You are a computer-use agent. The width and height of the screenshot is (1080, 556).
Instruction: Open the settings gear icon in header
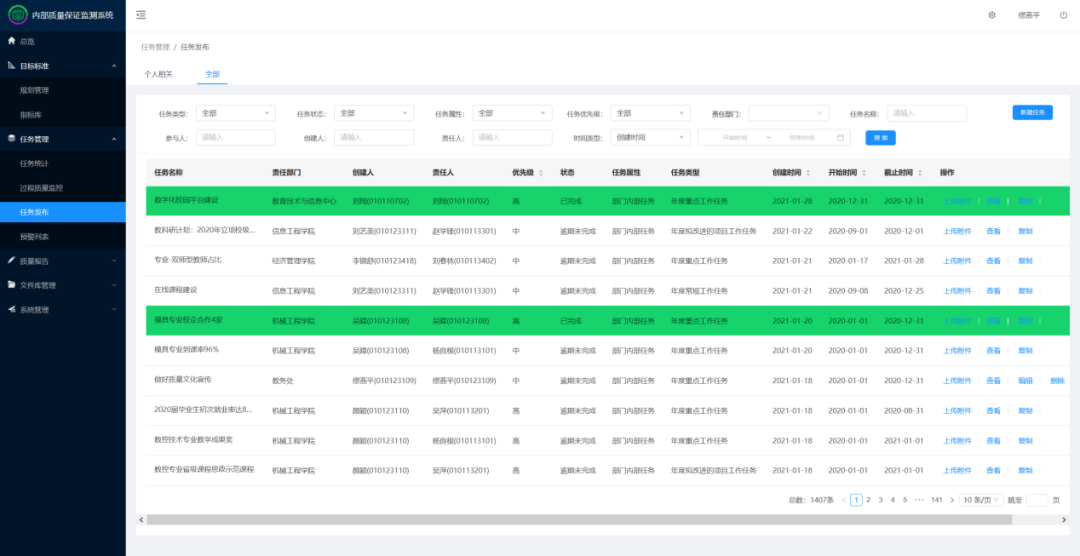pos(992,15)
